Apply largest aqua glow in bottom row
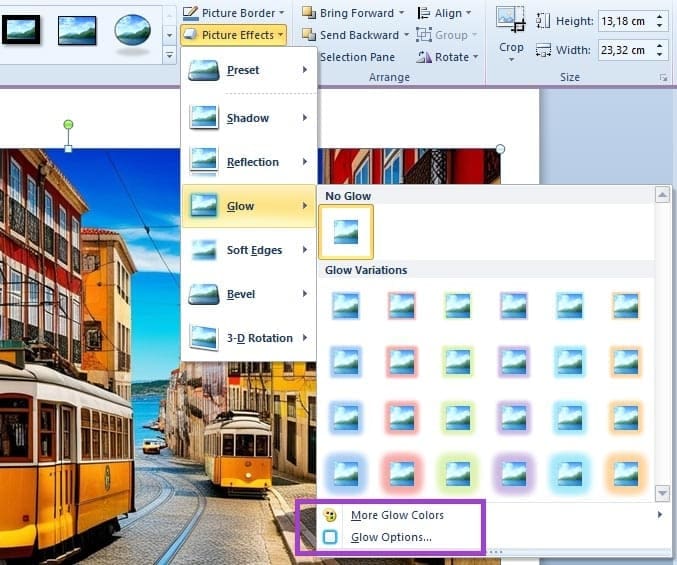This screenshot has width=677, height=565. 570,473
